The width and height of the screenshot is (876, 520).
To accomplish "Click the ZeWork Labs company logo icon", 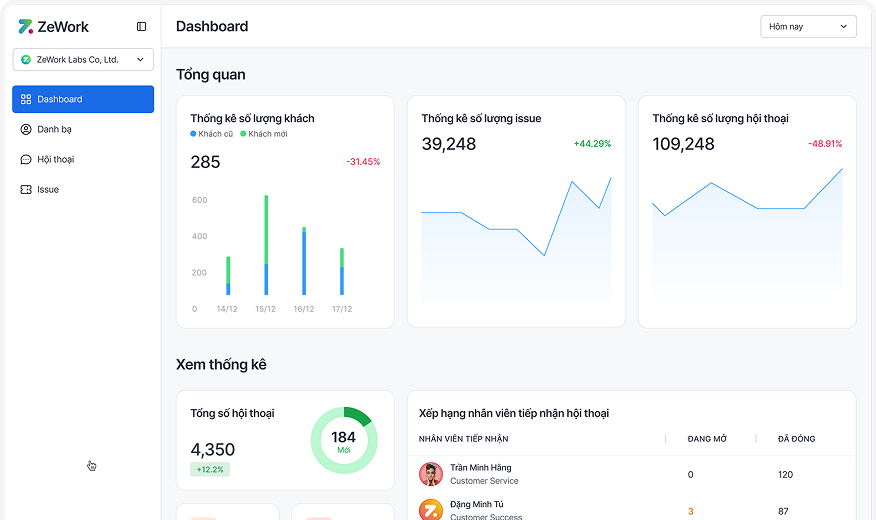I will click(x=26, y=60).
